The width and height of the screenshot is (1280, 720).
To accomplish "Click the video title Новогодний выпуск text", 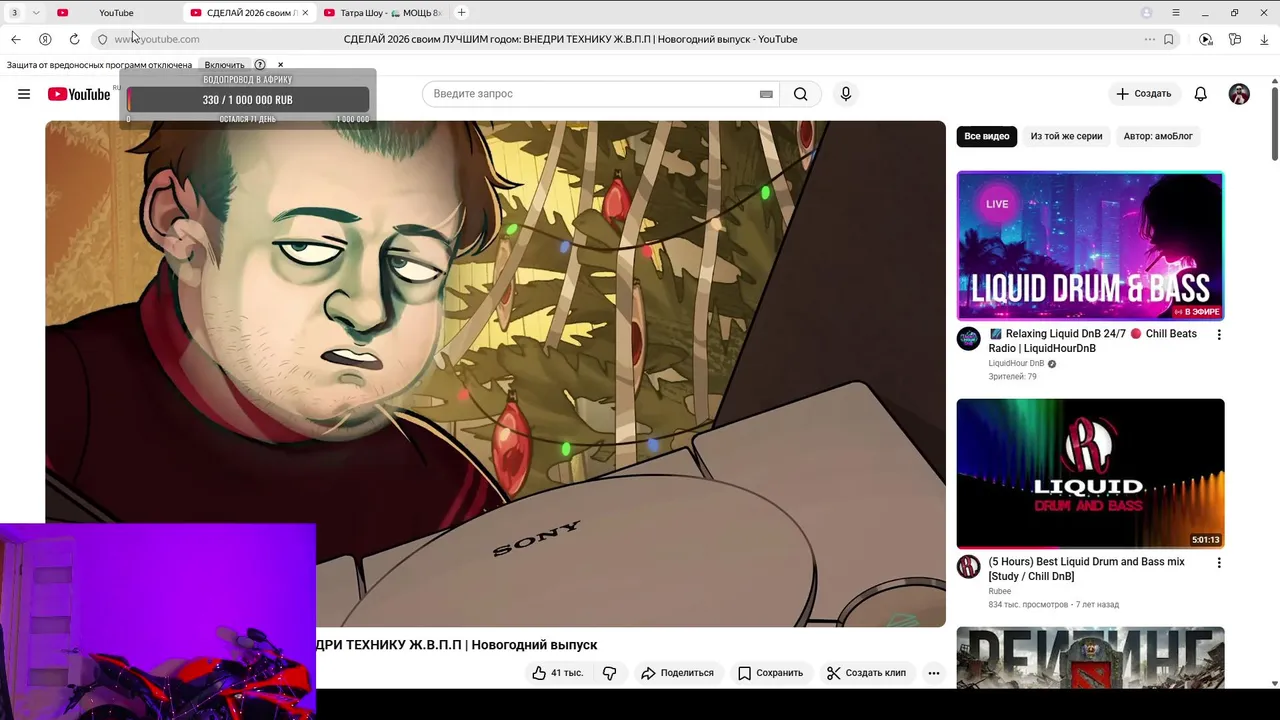I will 534,645.
